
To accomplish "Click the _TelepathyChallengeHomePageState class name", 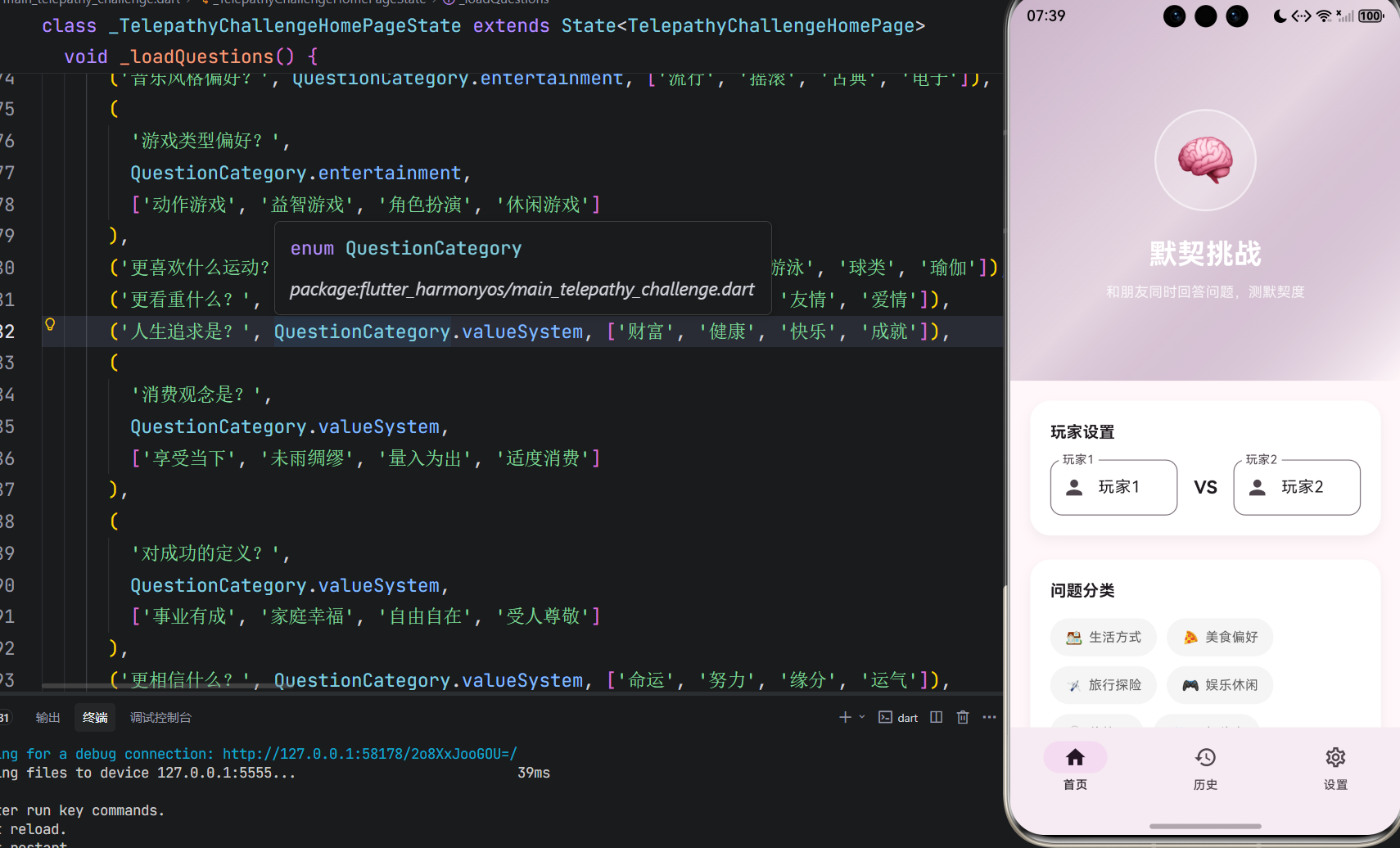I will tap(285, 26).
